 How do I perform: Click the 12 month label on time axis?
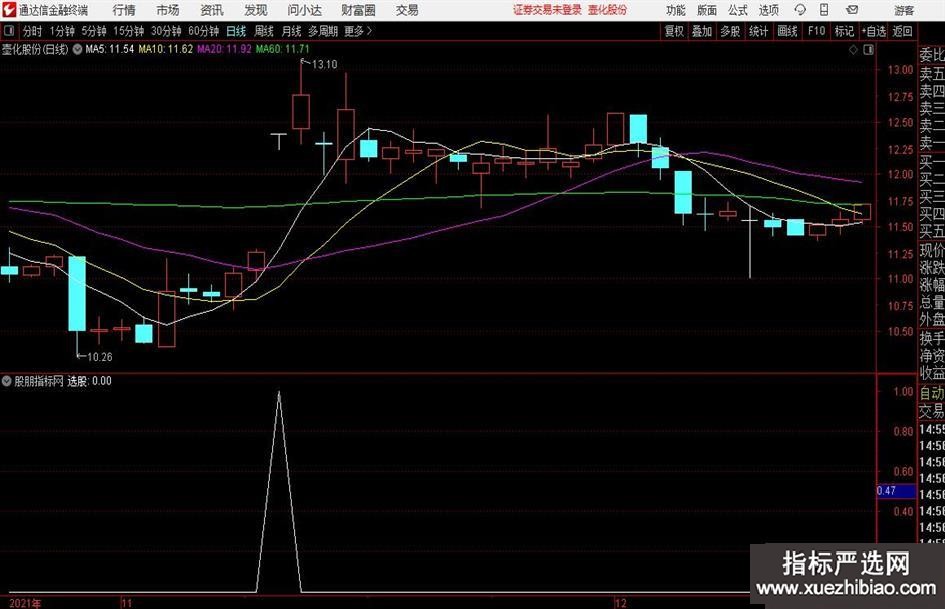(x=621, y=603)
